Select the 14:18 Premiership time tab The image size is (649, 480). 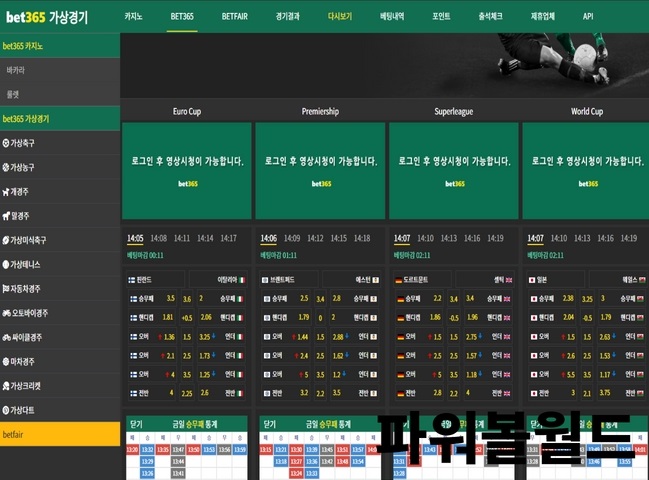point(362,238)
